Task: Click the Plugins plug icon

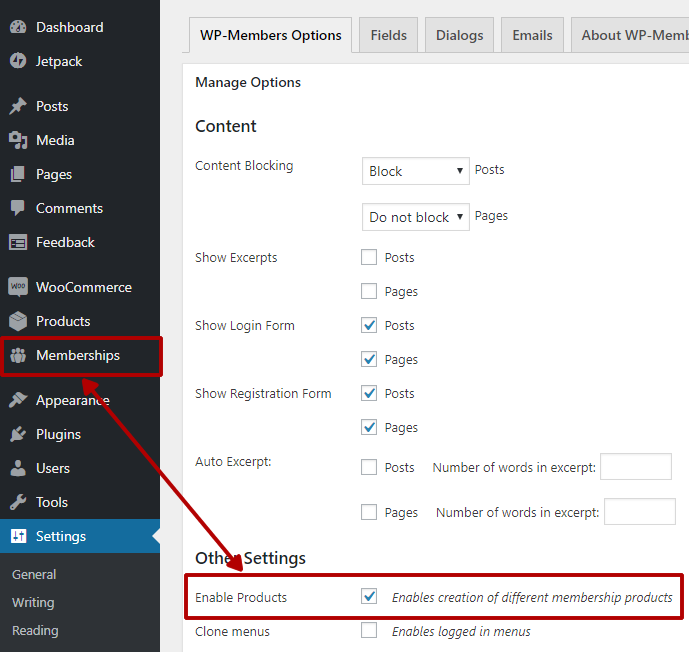Action: 18,434
